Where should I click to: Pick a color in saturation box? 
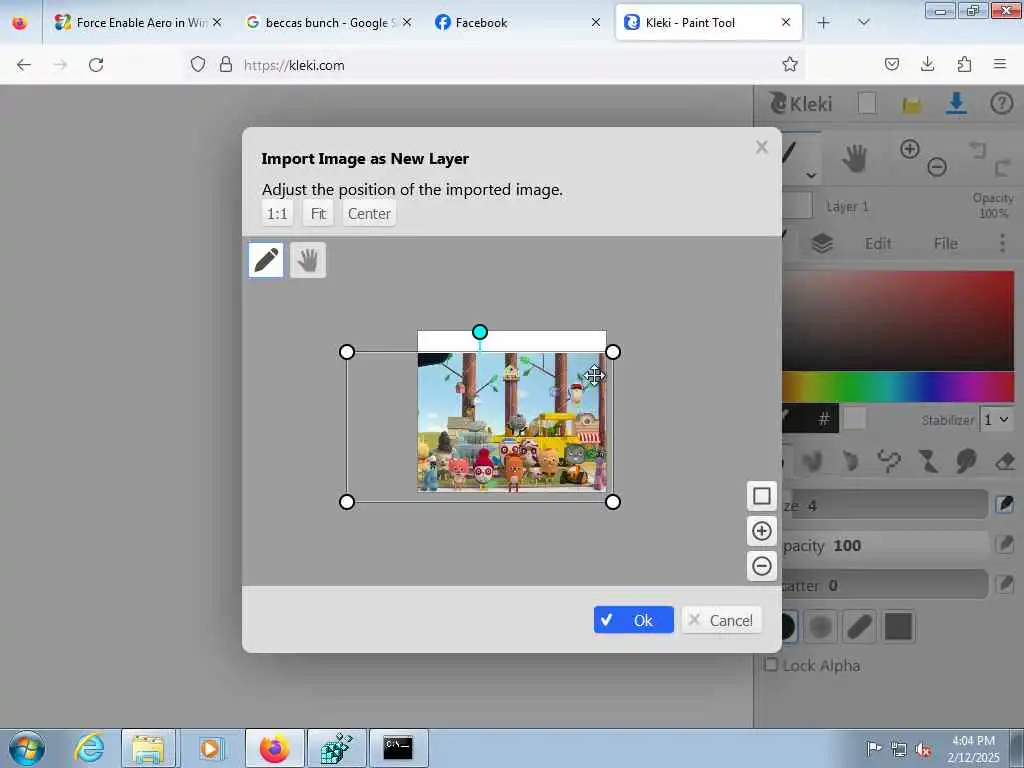pyautogui.click(x=898, y=321)
